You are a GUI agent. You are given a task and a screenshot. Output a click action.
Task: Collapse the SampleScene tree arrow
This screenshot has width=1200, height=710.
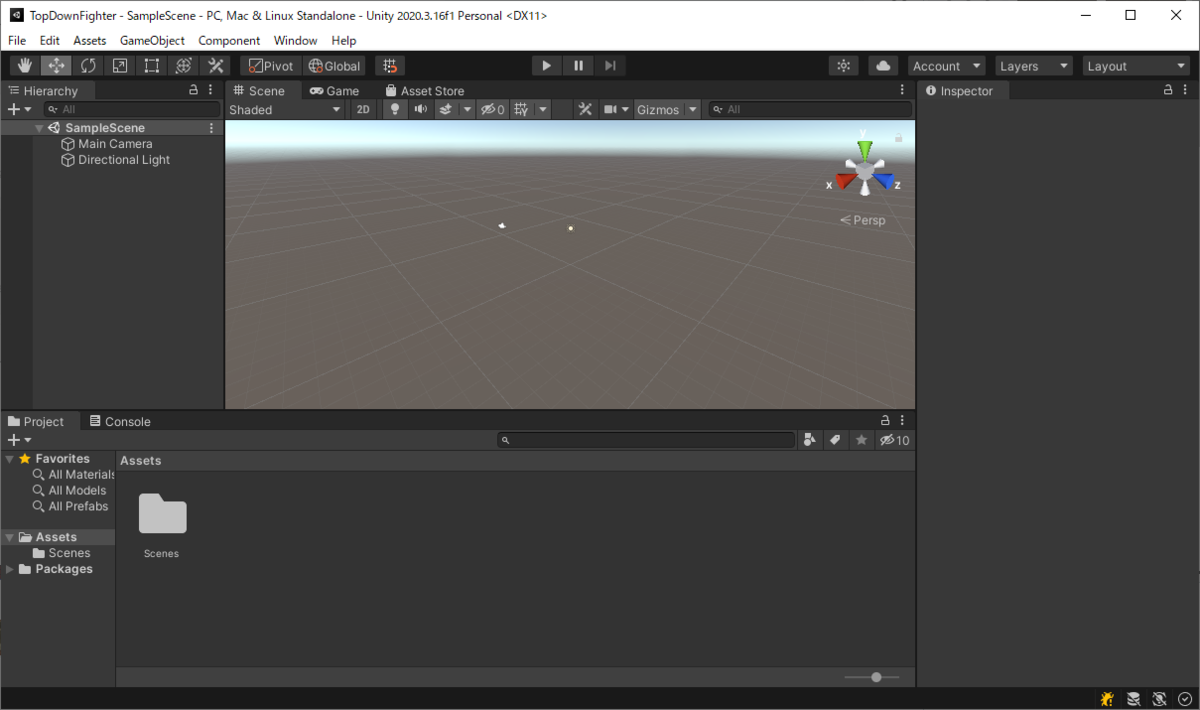pyautogui.click(x=39, y=128)
